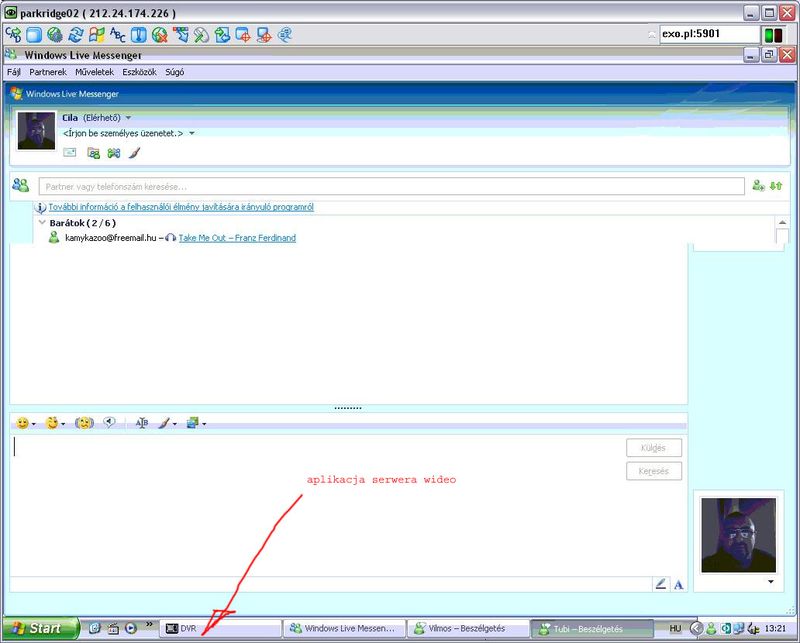Open connection options globe-gear icon

click(x=55, y=35)
